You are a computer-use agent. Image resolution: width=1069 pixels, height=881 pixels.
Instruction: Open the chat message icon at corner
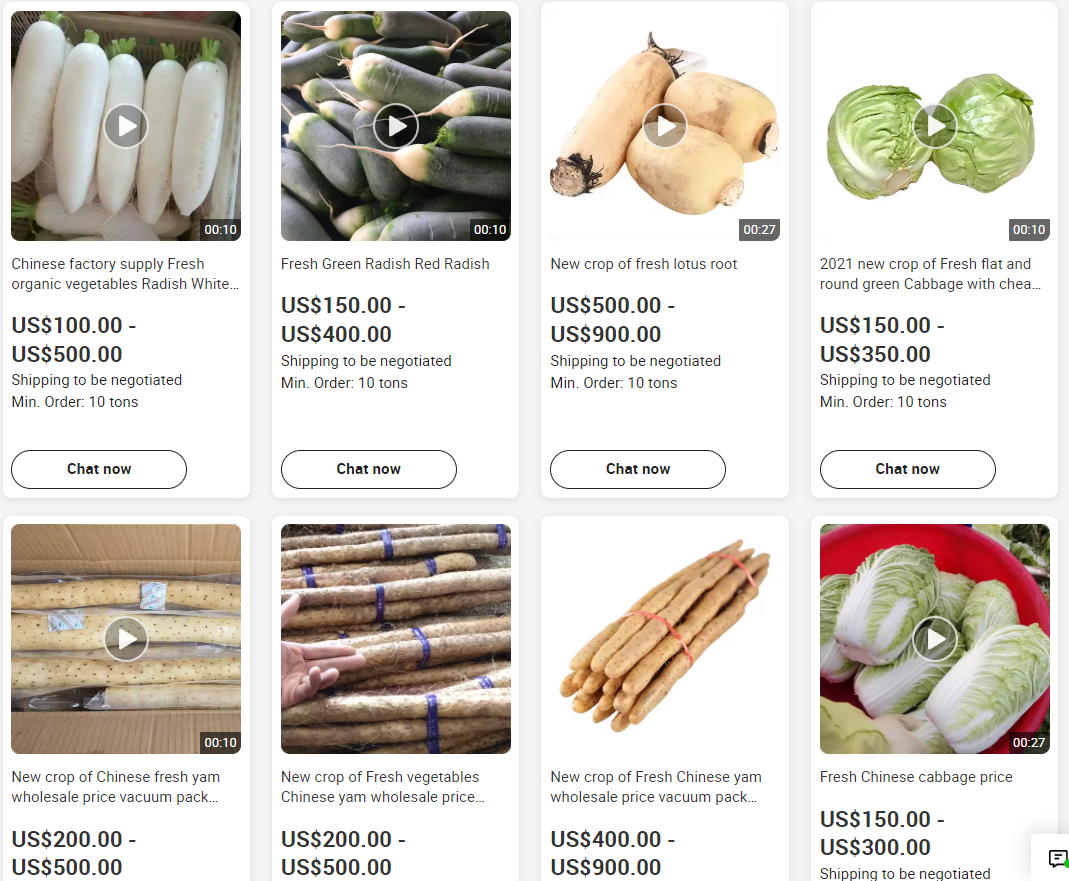[x=1057, y=858]
